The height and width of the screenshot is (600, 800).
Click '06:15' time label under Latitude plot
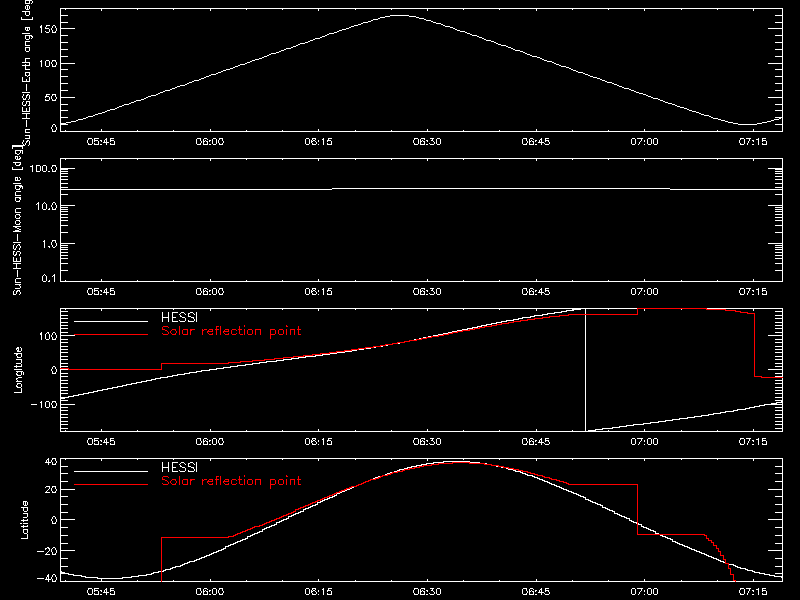click(318, 592)
